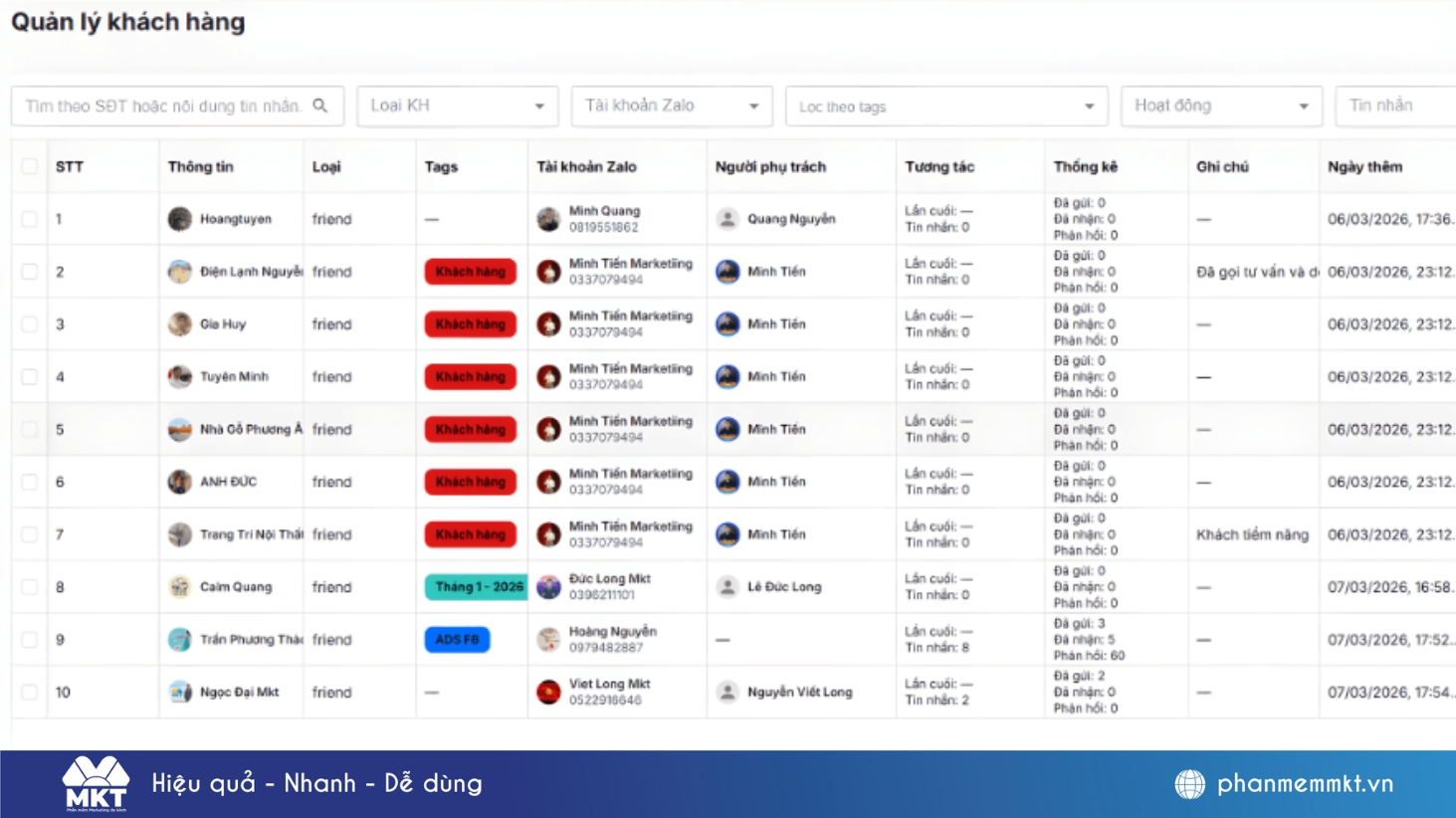
Task: Open the Hoạt động dropdown
Action: click(x=1220, y=104)
